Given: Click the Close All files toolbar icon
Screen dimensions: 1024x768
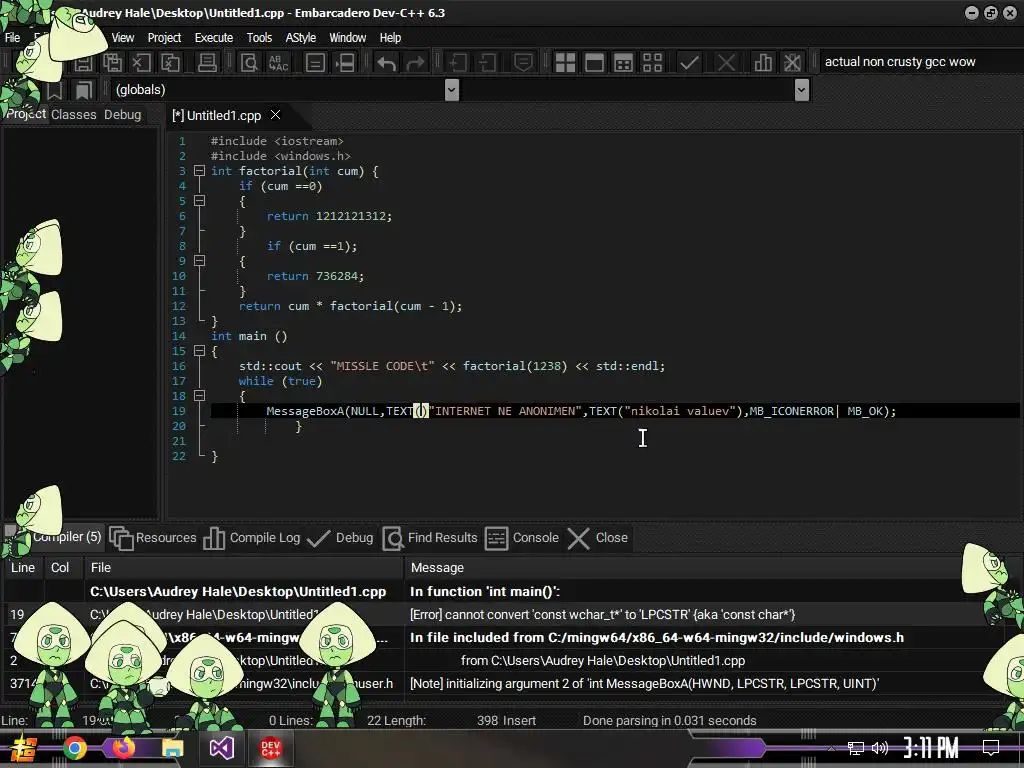Looking at the screenshot, I should pos(170,63).
